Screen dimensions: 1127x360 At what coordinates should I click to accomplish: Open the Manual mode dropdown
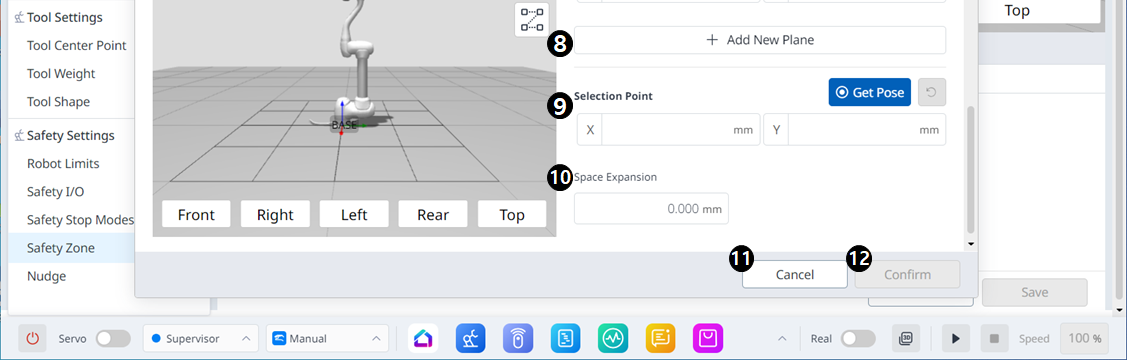pyautogui.click(x=327, y=338)
